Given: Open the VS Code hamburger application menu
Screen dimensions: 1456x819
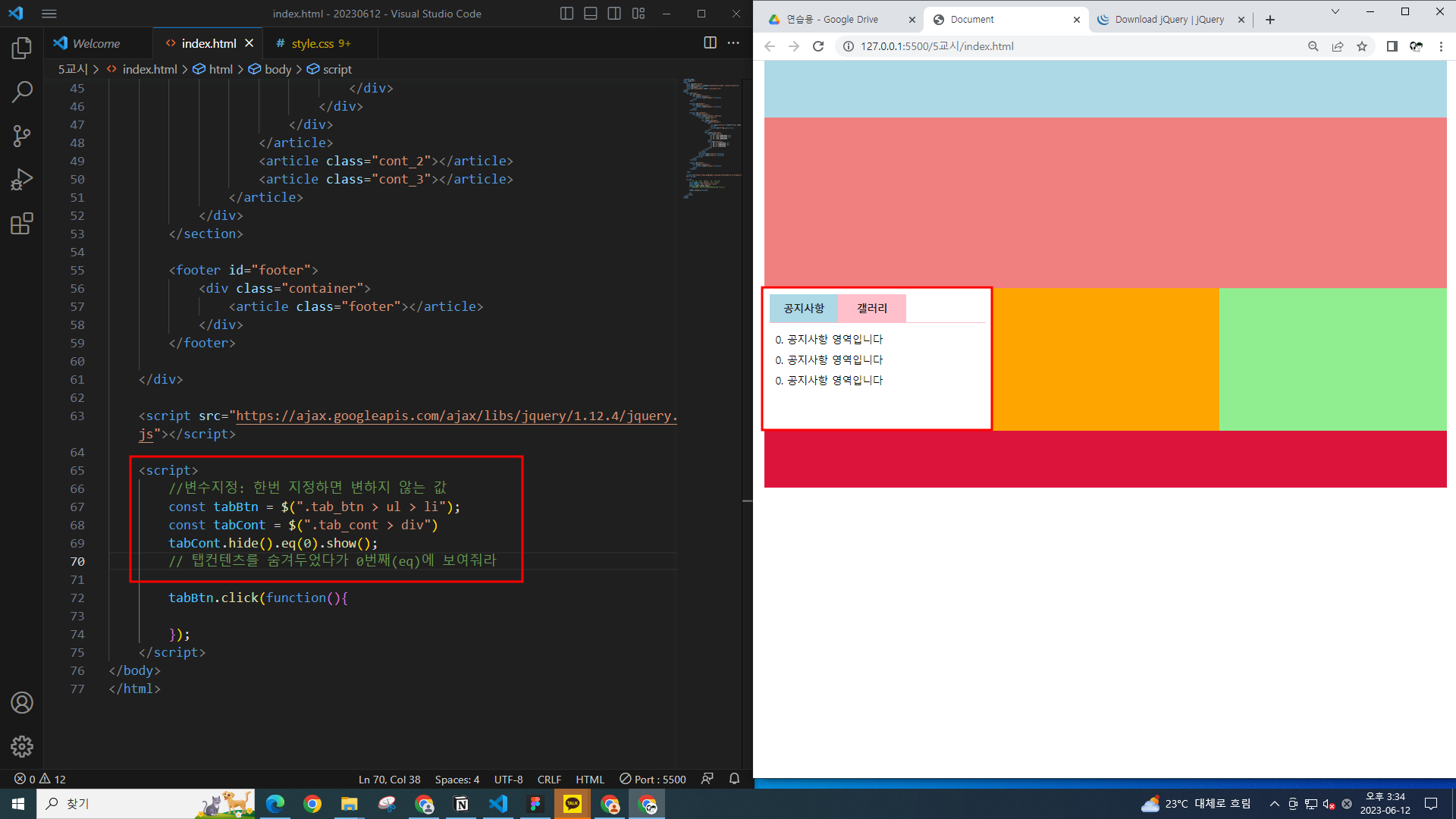Looking at the screenshot, I should click(49, 14).
